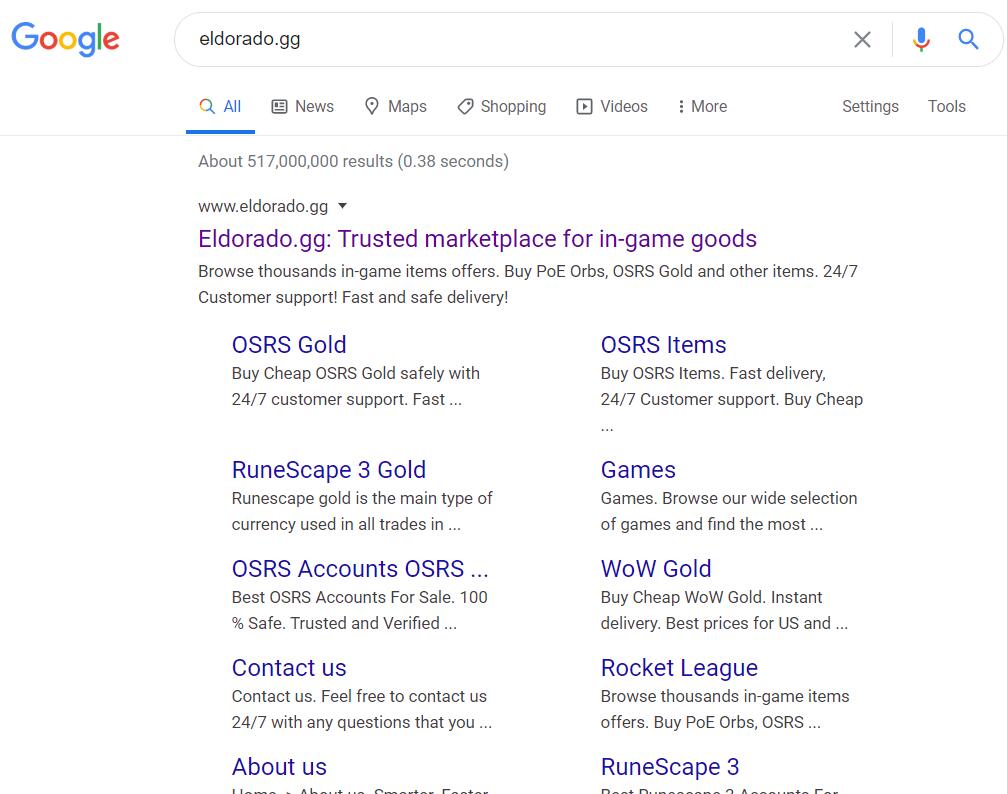Click the newspaper icon beside News
Viewport: 1007px width, 794px height.
pos(279,106)
